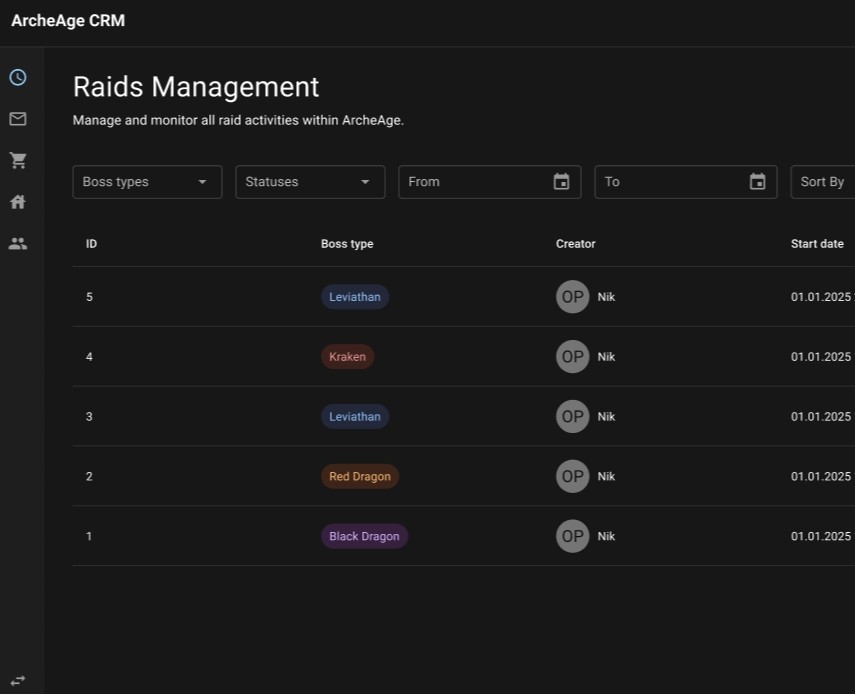Click the Start date column header

[817, 244]
